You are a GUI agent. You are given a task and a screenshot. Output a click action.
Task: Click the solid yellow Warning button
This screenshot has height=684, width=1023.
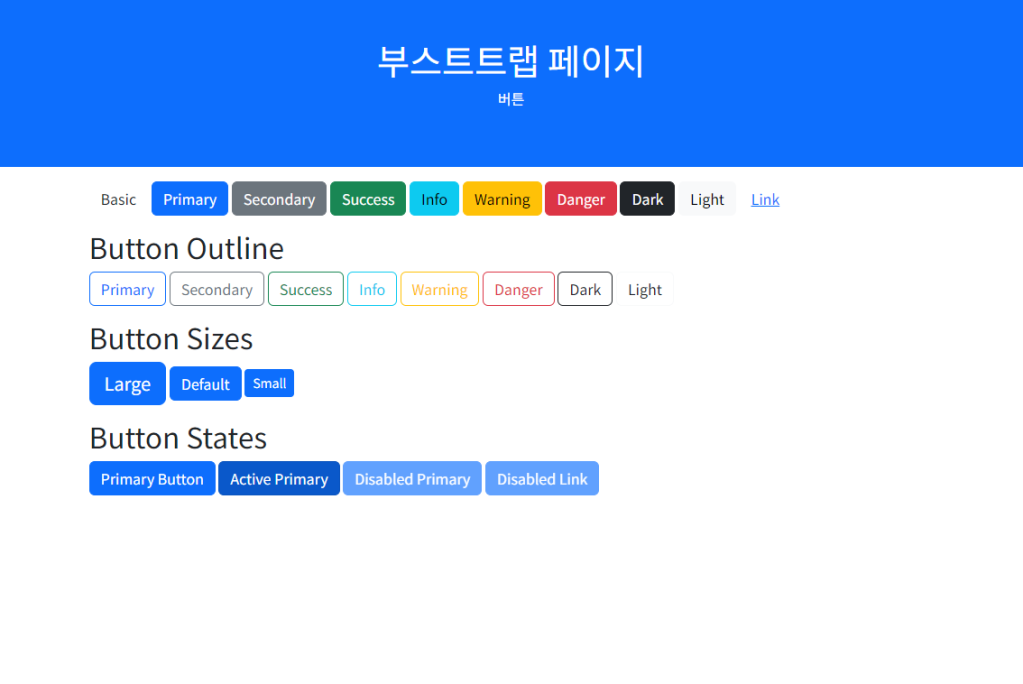pyautogui.click(x=502, y=199)
